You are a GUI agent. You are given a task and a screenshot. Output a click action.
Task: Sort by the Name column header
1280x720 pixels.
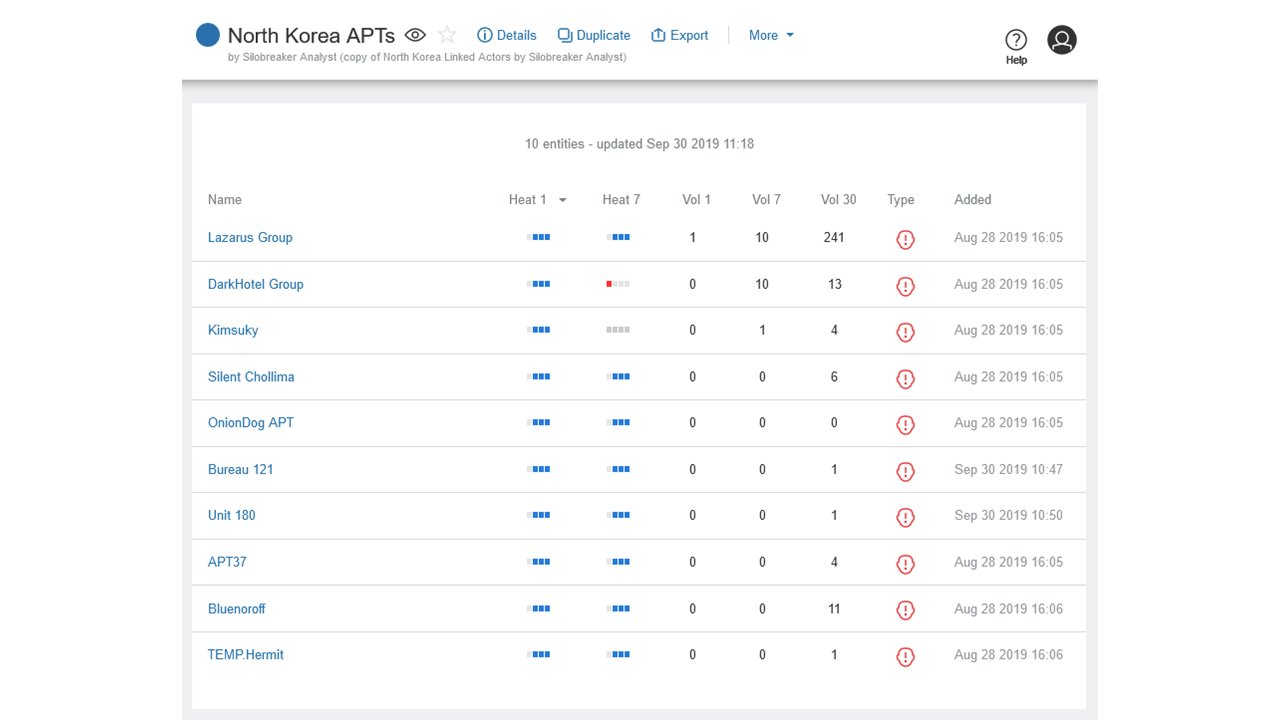pyautogui.click(x=225, y=200)
